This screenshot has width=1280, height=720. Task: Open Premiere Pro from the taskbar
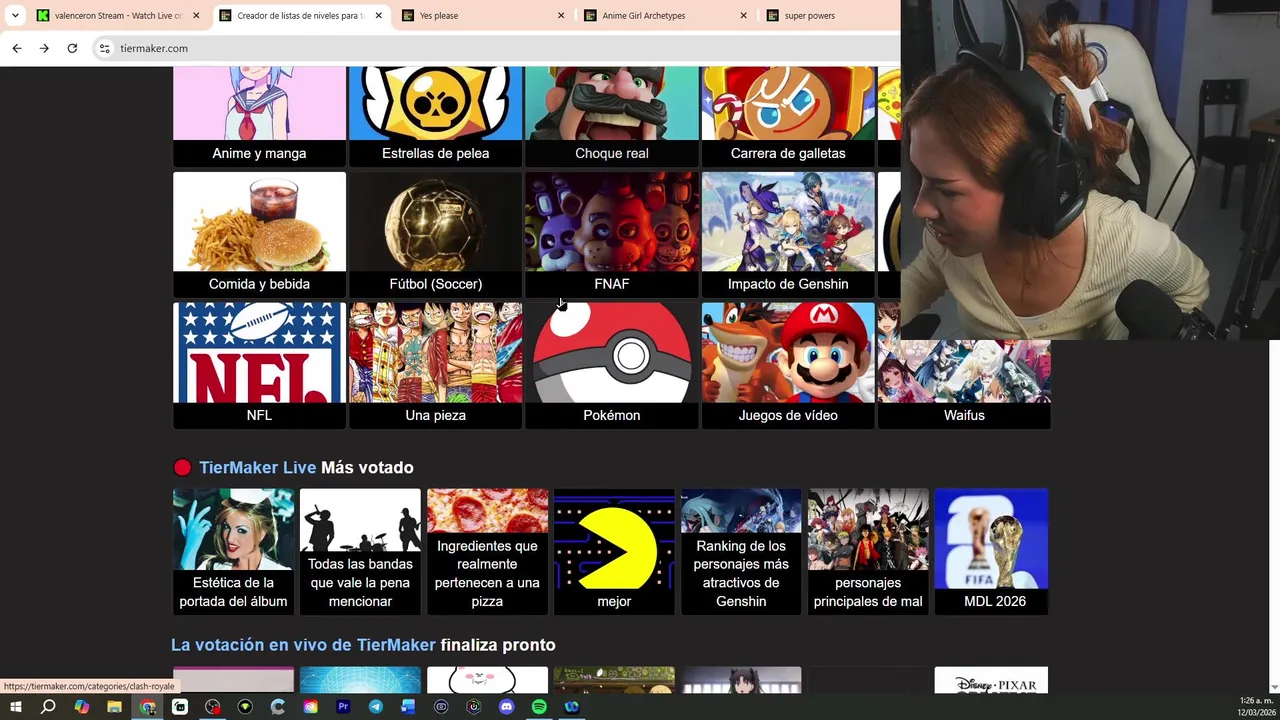pos(343,707)
